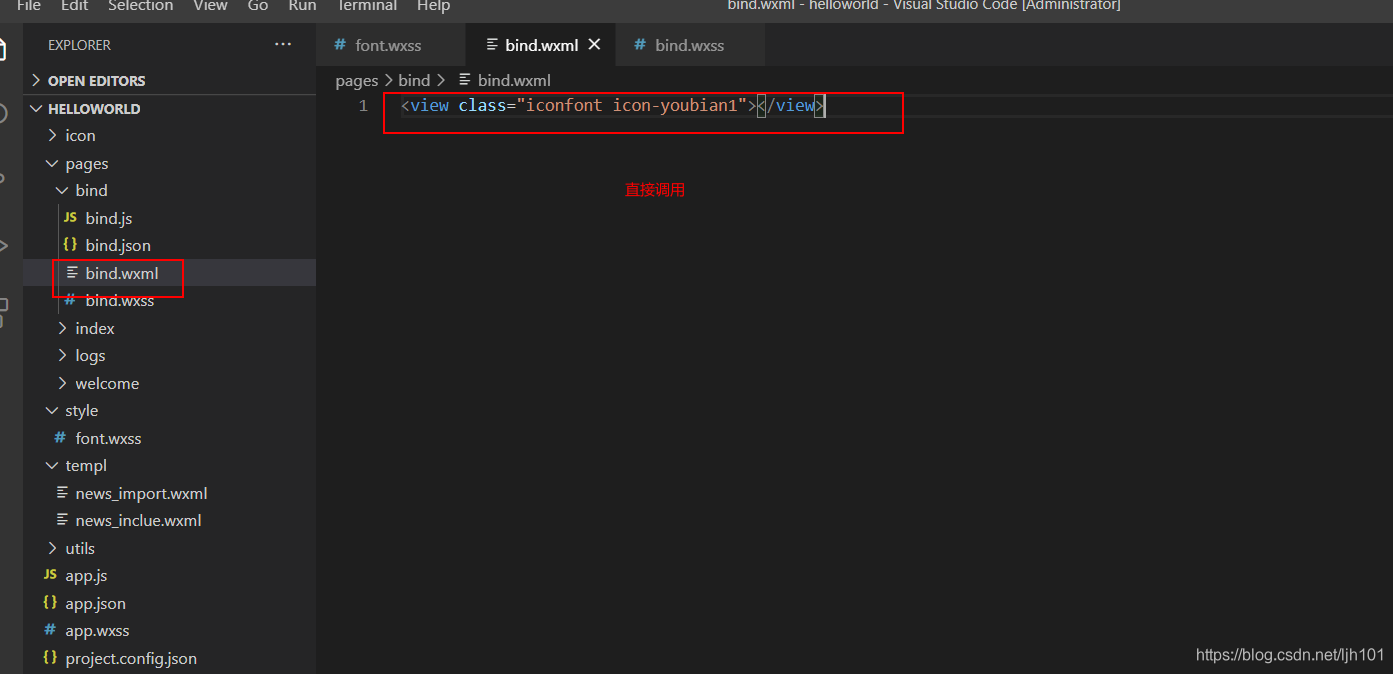This screenshot has width=1393, height=674.
Task: Click the JS icon beside app.js
Action: (50, 575)
